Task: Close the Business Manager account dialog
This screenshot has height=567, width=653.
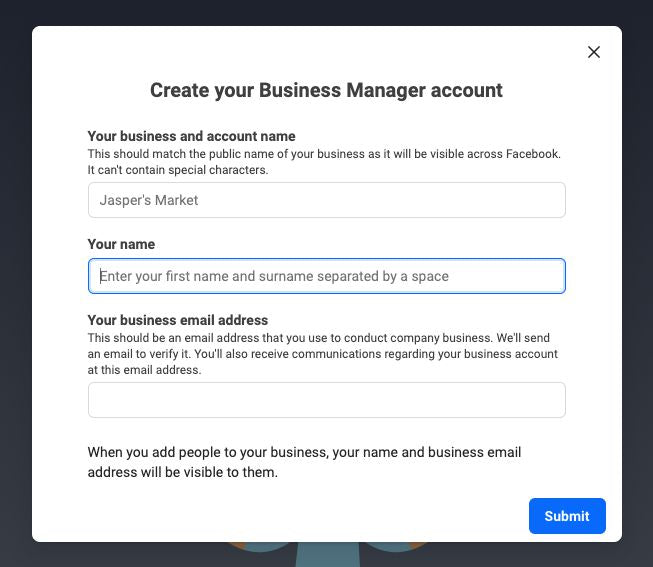Action: pyautogui.click(x=594, y=52)
